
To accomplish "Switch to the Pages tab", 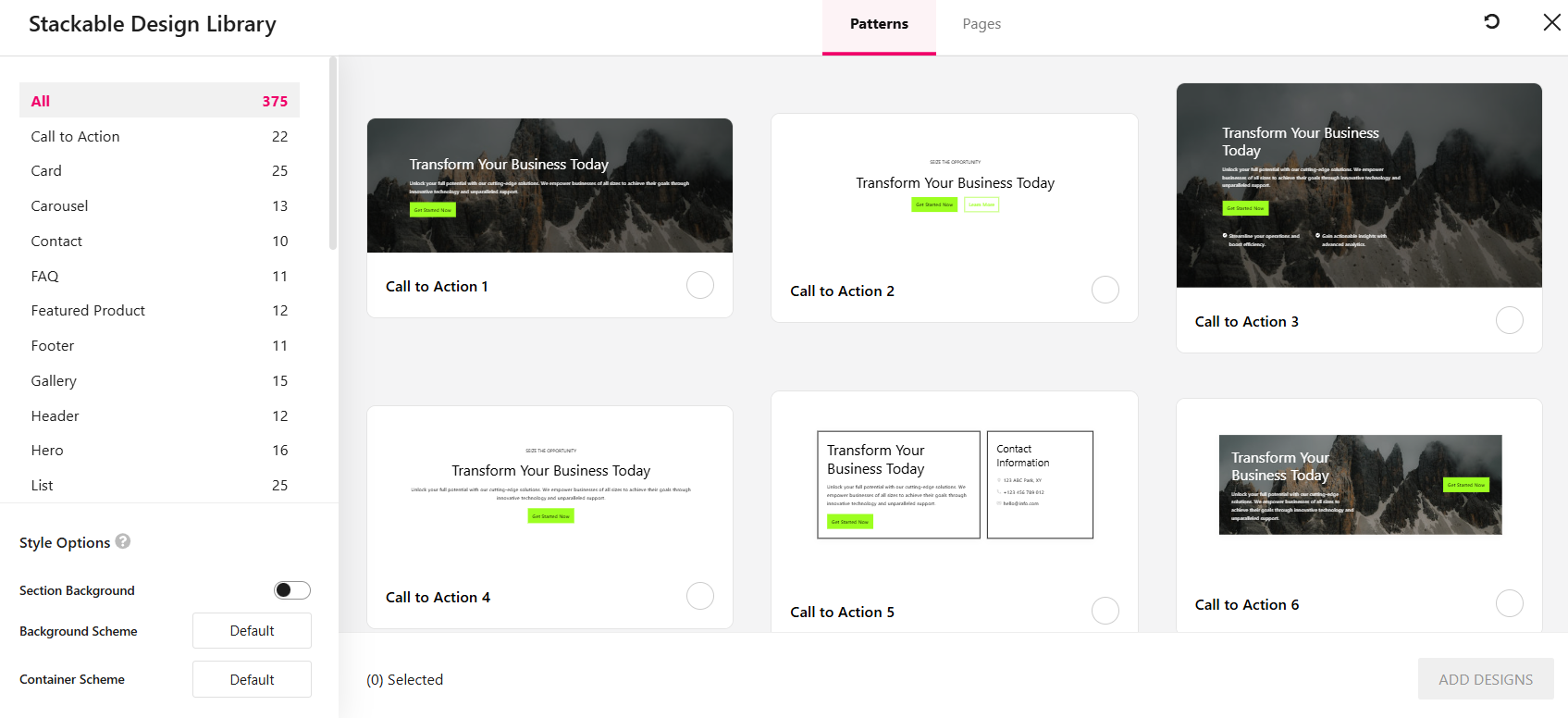I will 981,24.
